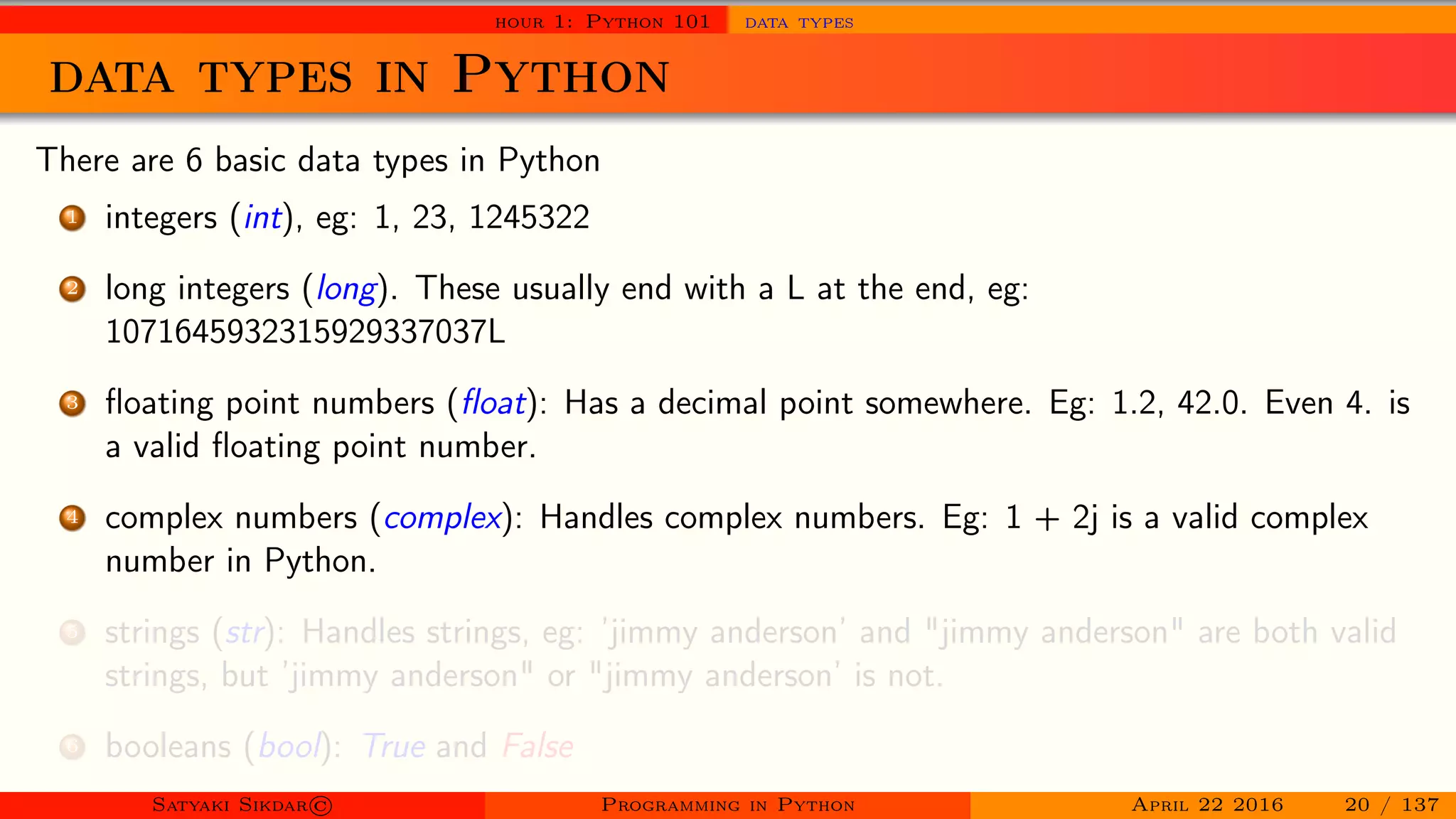Click the faded keyword 'bool'
This screenshot has height=819, width=1456.
[x=290, y=746]
